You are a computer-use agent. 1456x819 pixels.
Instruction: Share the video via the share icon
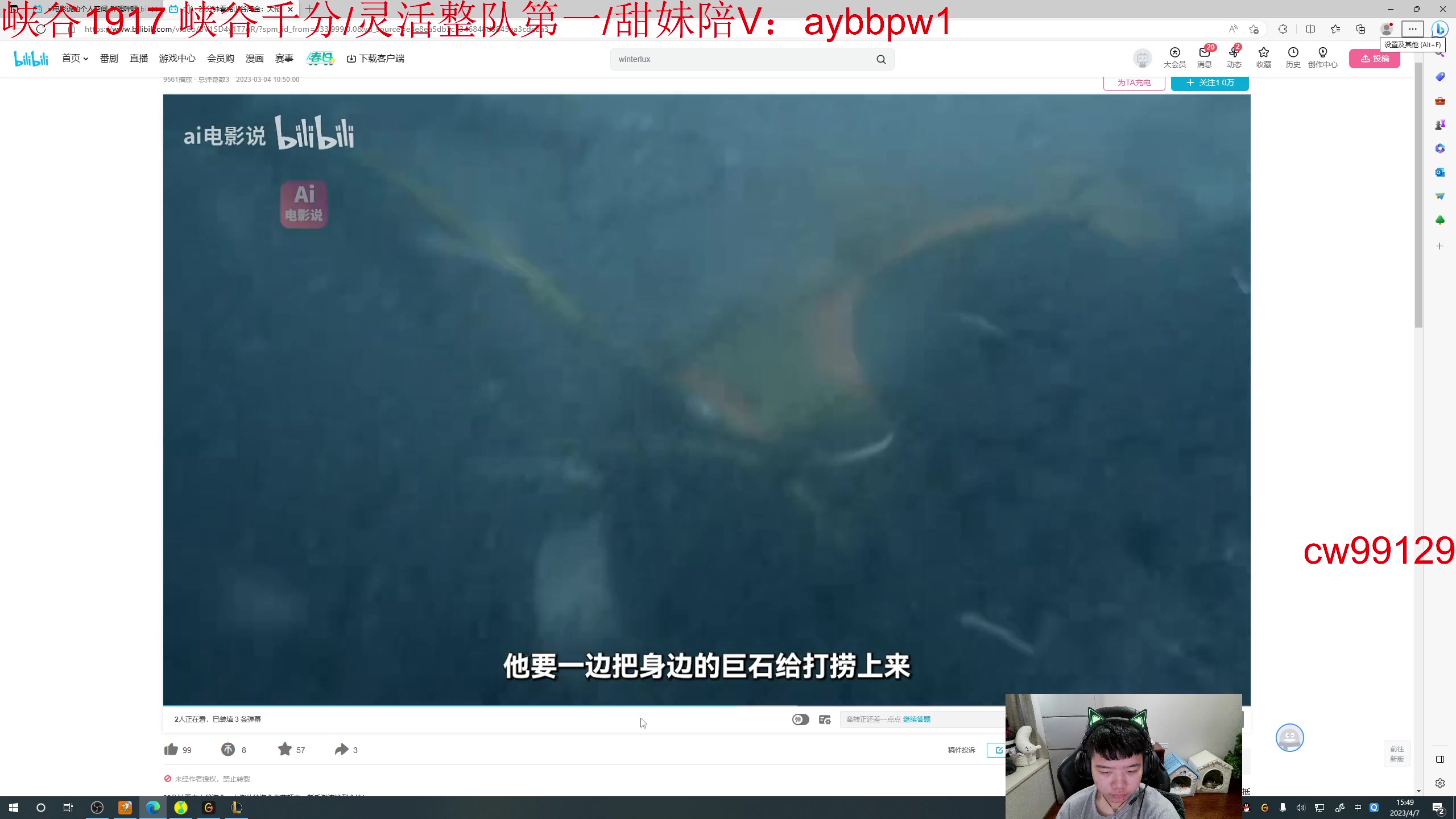341,750
